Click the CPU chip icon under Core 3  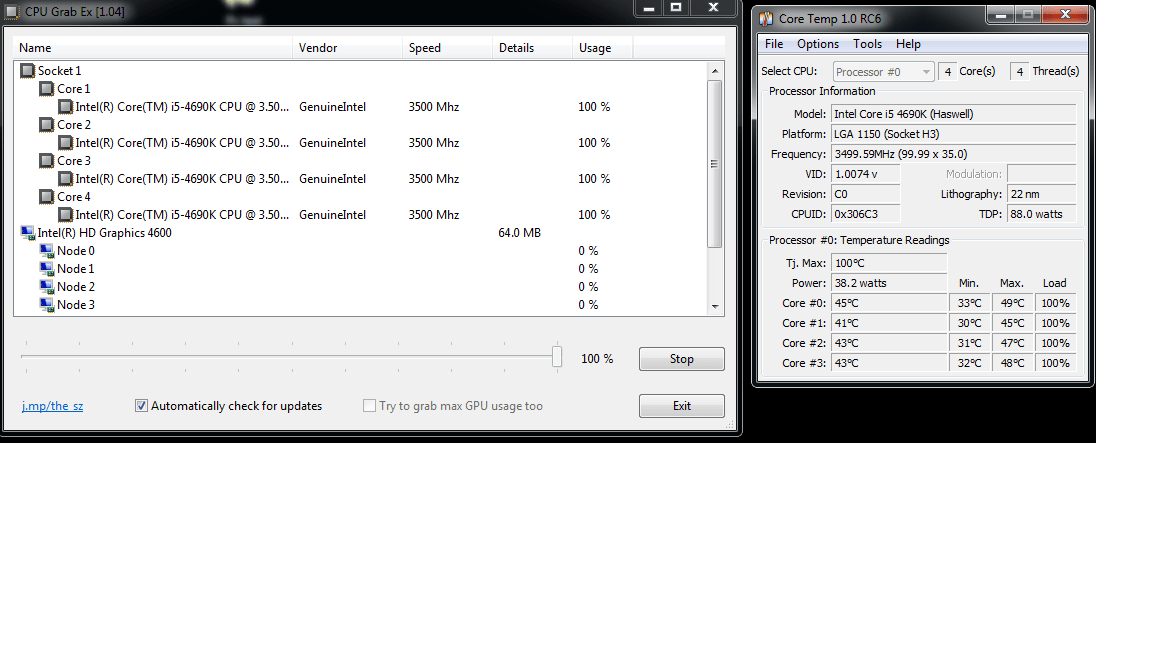65,179
